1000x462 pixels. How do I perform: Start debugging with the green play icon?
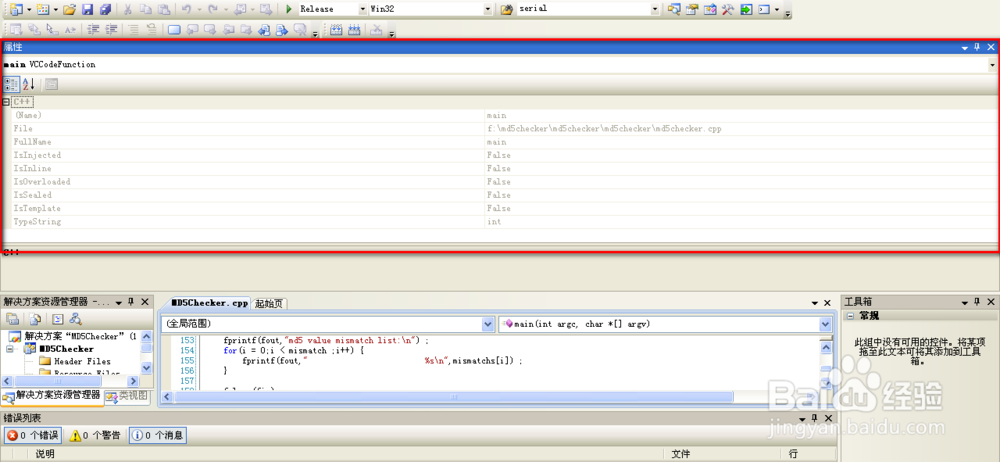tap(288, 9)
